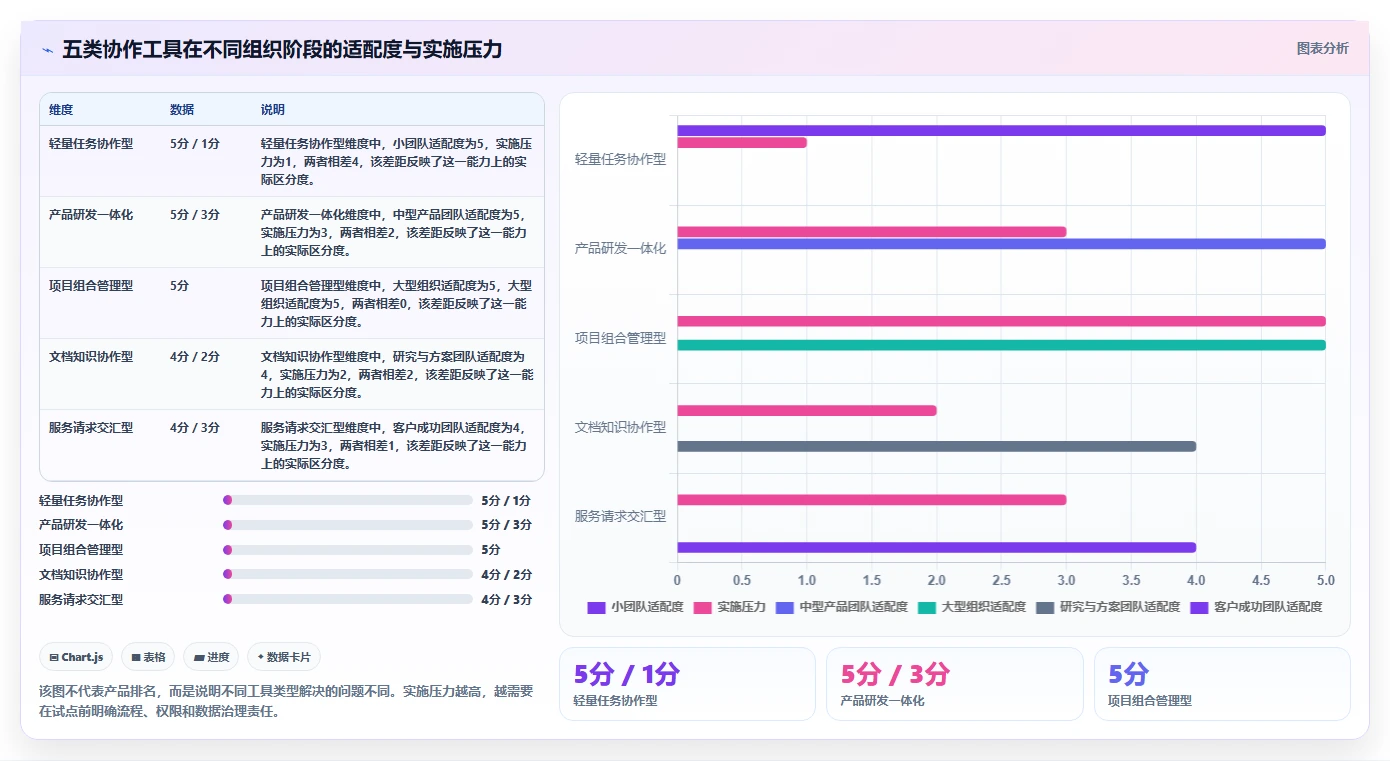Click the pink 实施压力 bar for 轻量任务协作型
This screenshot has width=1390, height=761.
[x=742, y=142]
